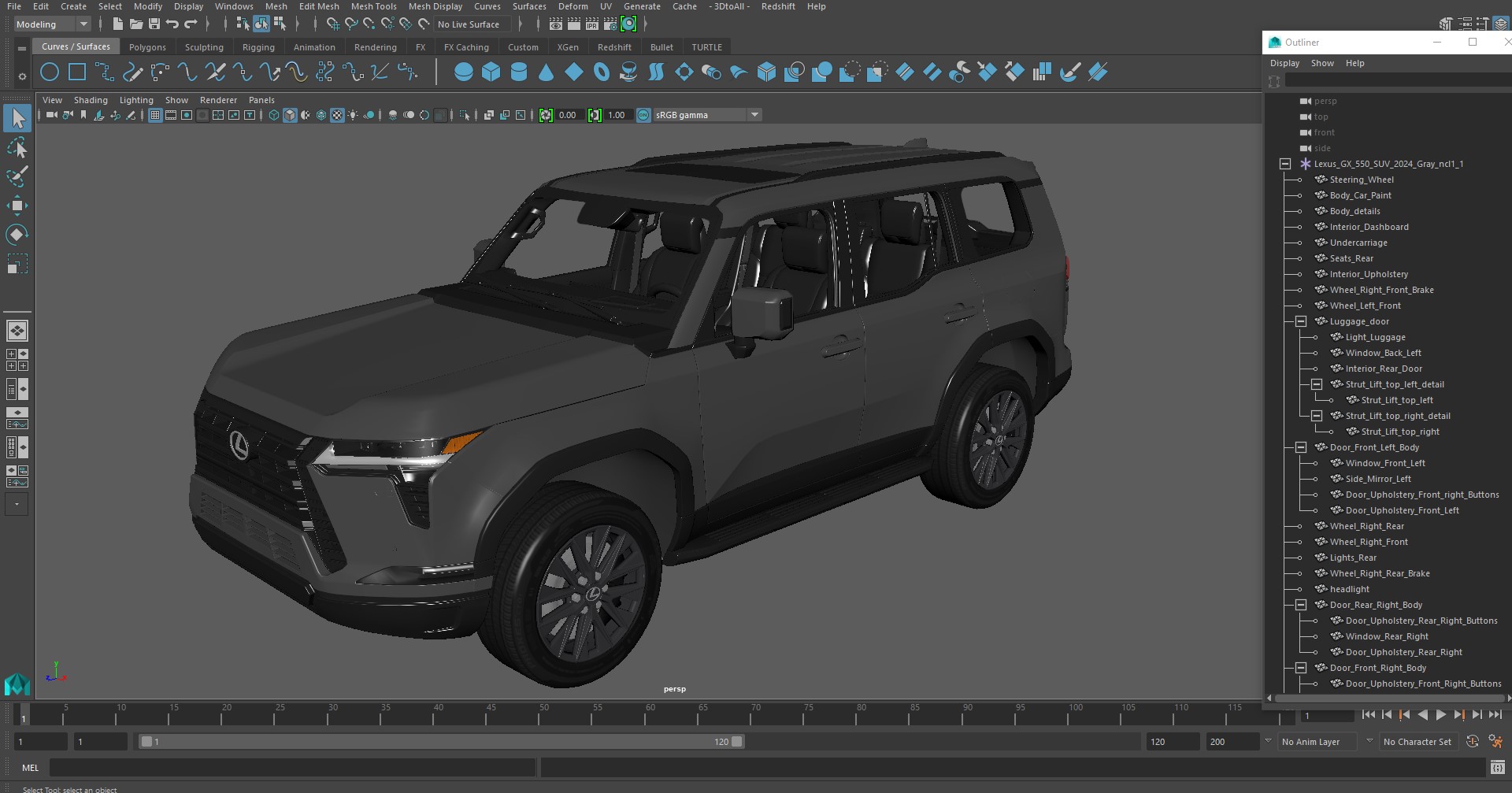
Task: Click frame 60 on the time slider
Action: 650,715
